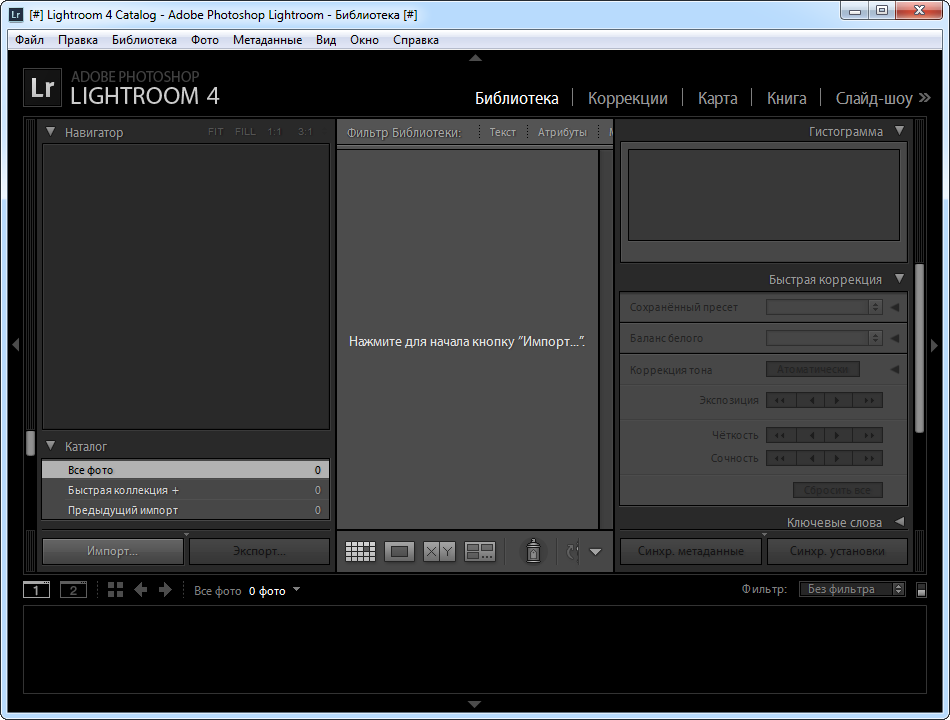The height and width of the screenshot is (720, 950).
Task: Go back with filmstrip left arrow
Action: point(141,590)
